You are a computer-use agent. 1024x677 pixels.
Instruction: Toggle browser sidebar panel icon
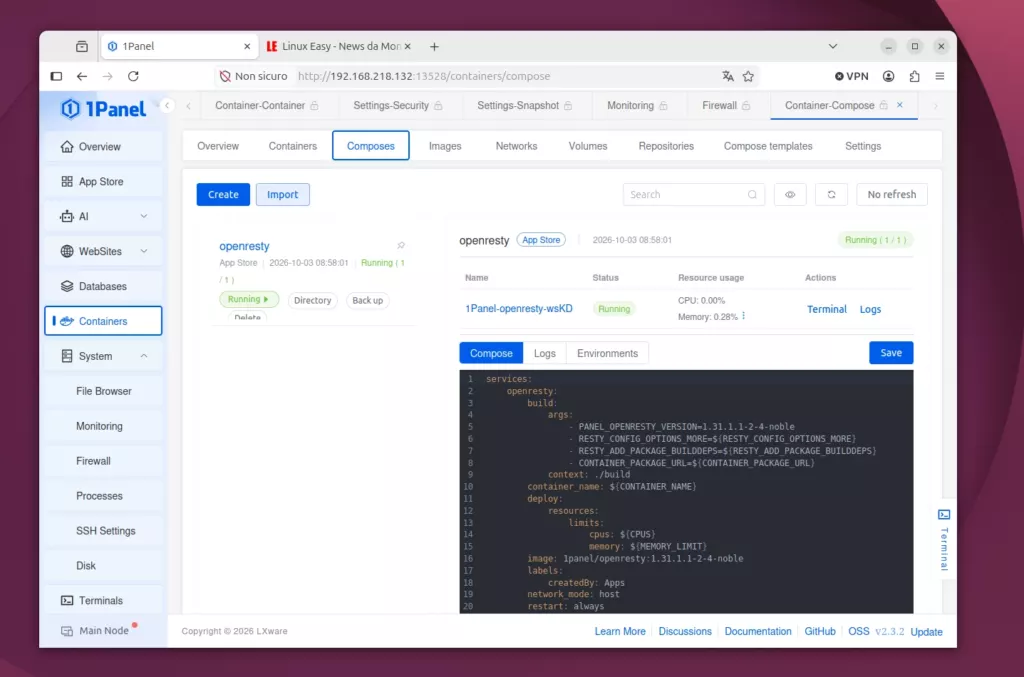(56, 76)
